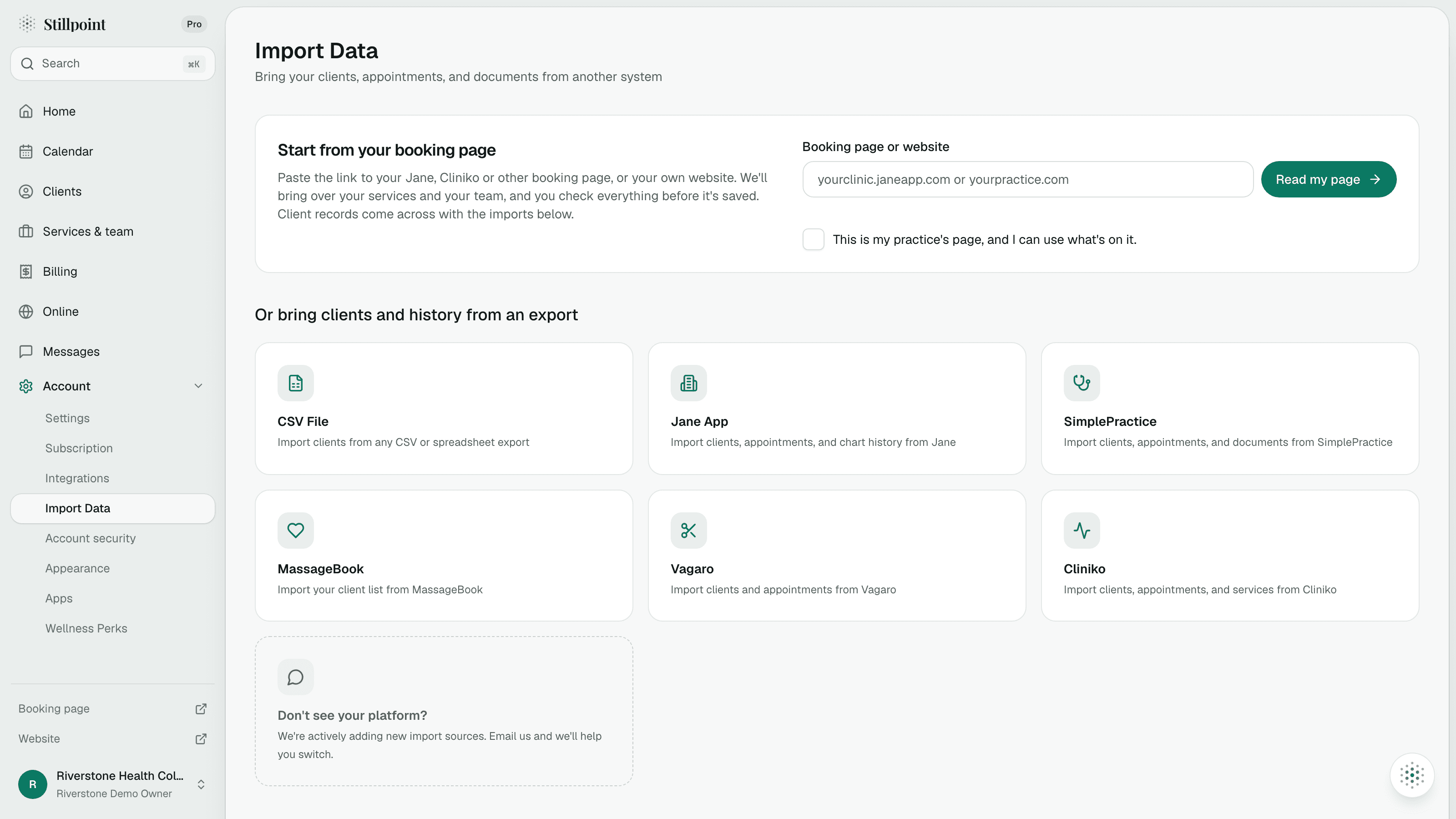Click the Pro plan badge
This screenshot has width=1456, height=819.
[x=194, y=24]
